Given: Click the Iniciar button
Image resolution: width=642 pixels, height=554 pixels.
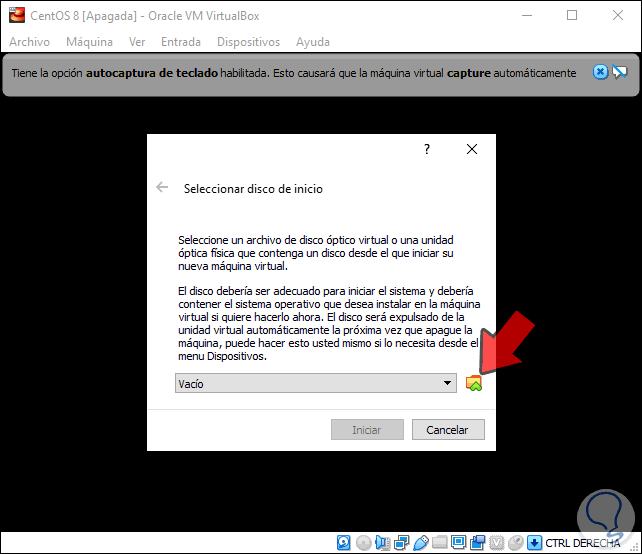Looking at the screenshot, I should (367, 430).
